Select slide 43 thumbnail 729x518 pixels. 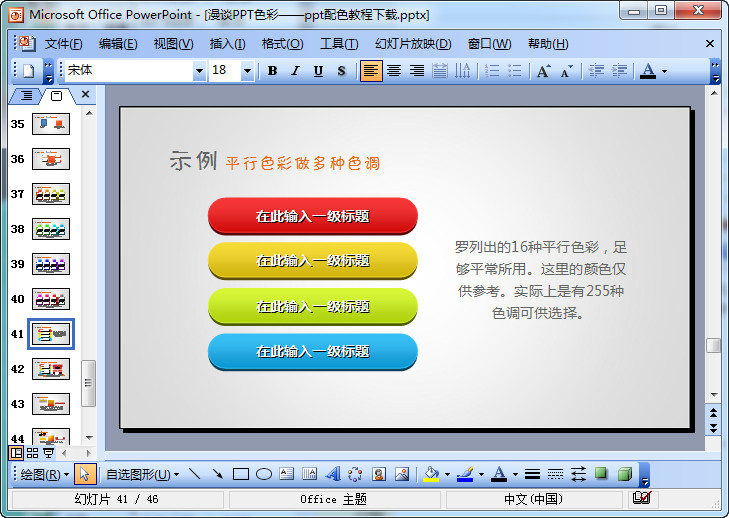(51, 404)
